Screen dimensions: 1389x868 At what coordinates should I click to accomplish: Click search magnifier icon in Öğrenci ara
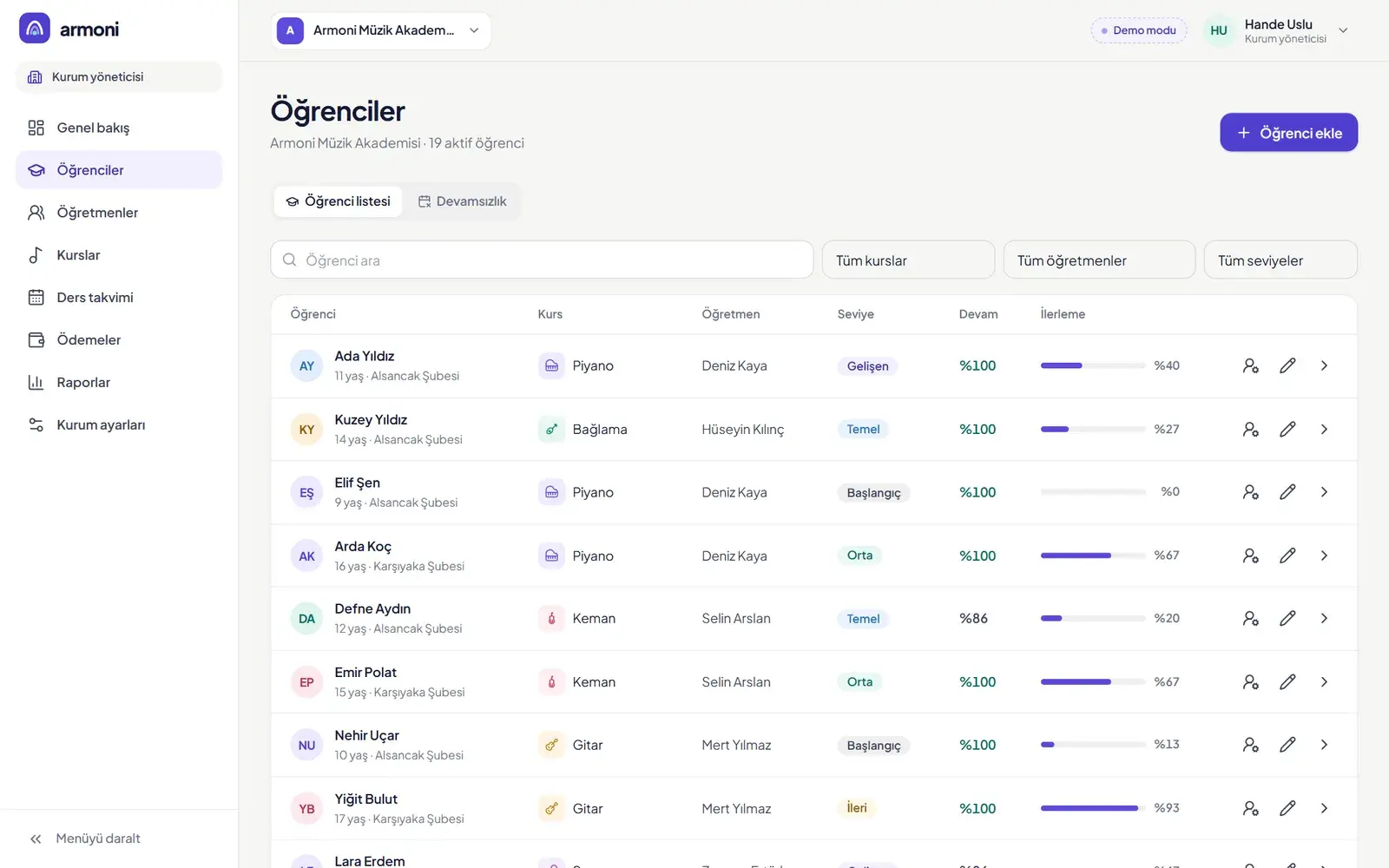[290, 260]
